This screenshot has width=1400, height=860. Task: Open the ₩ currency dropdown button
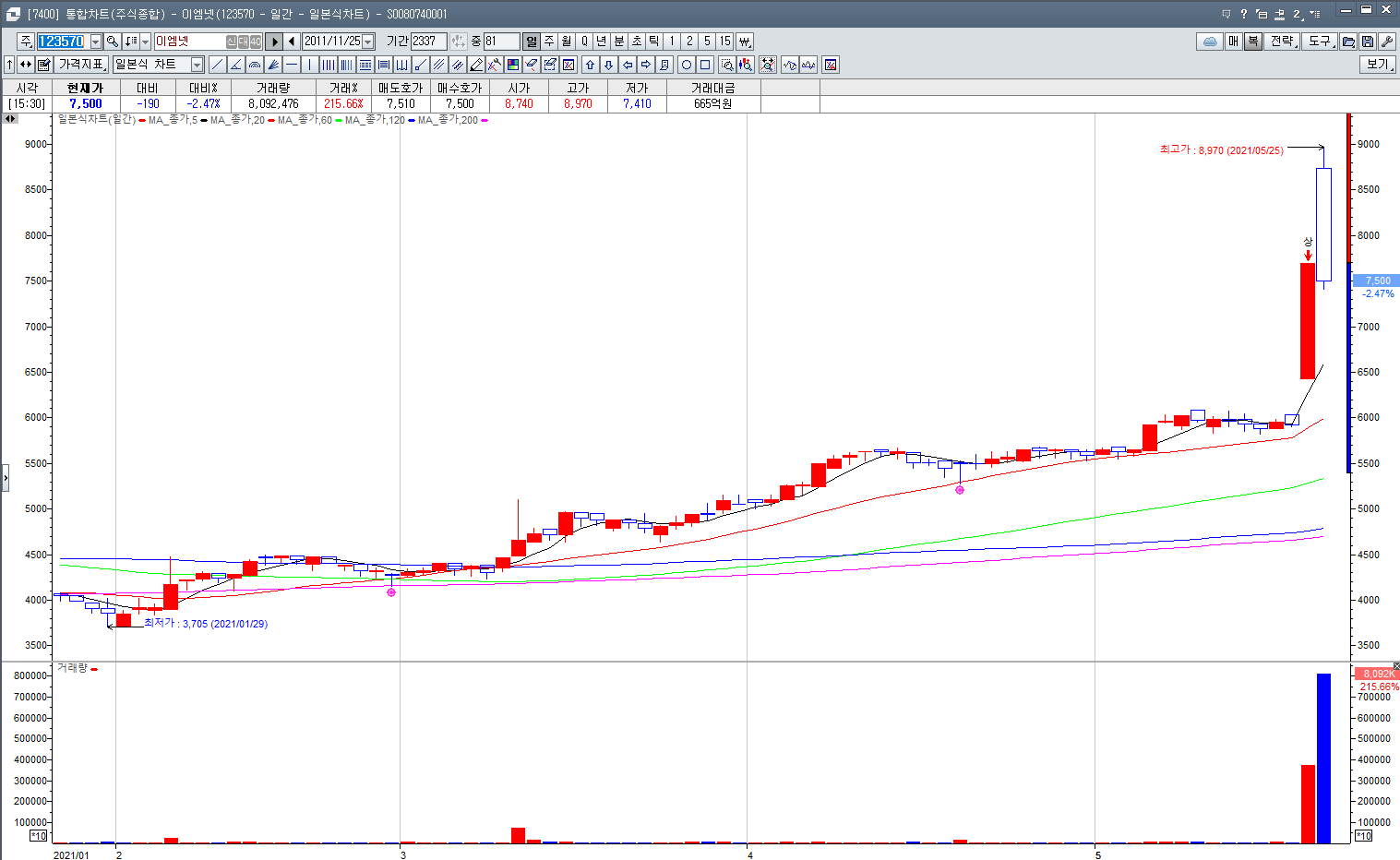coord(745,42)
